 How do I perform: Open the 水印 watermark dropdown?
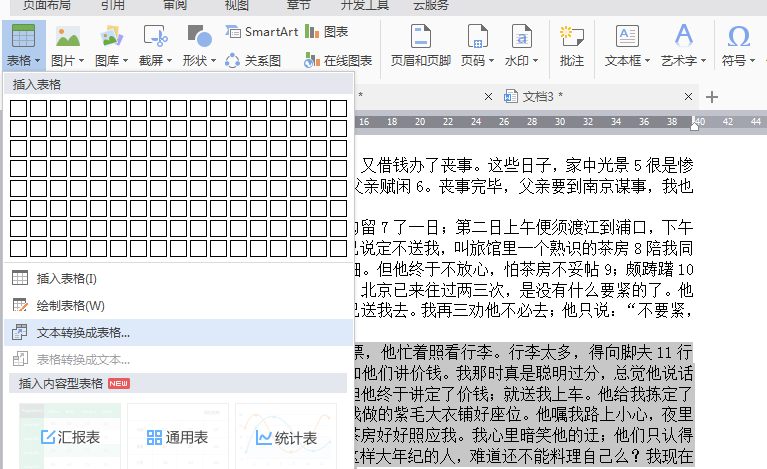535,61
